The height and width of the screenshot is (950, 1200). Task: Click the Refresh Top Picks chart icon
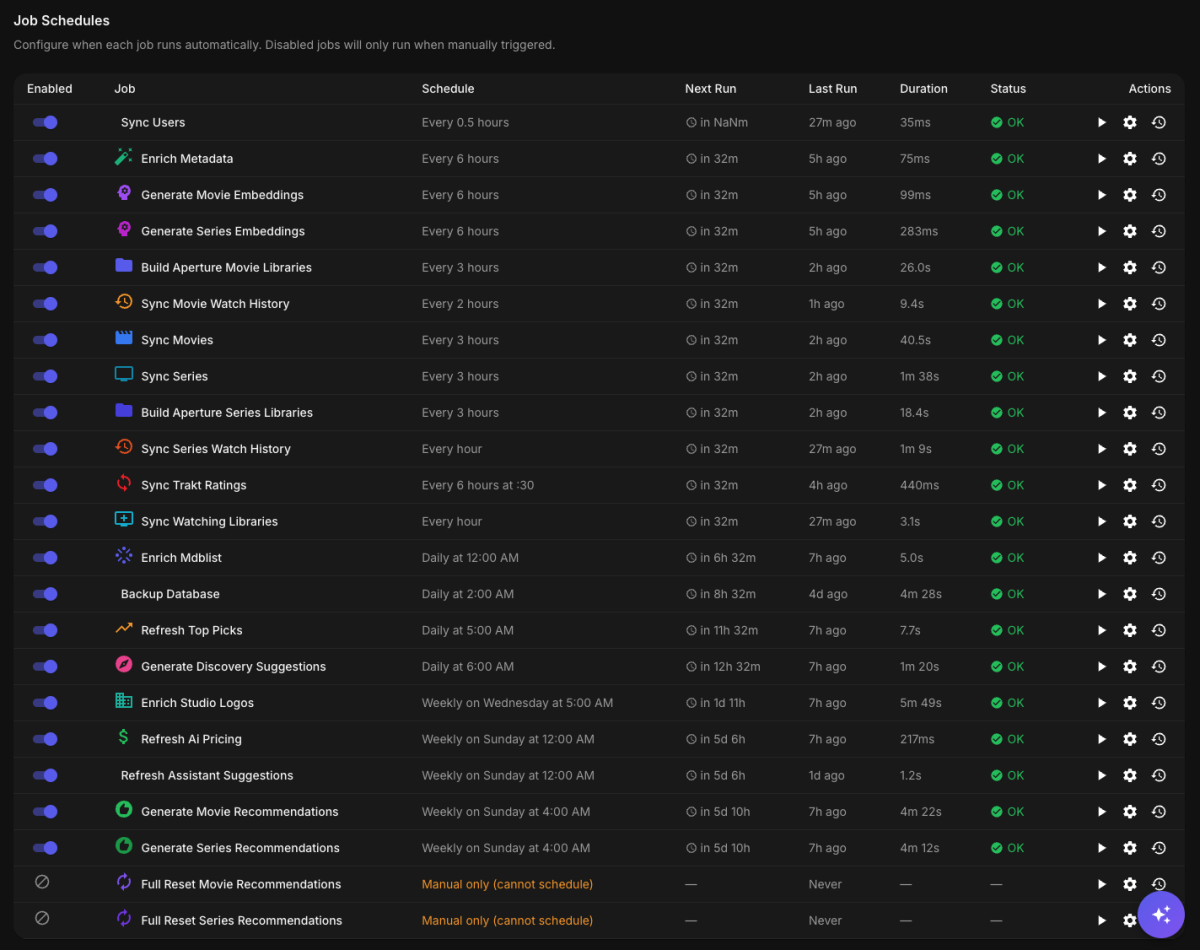(124, 630)
